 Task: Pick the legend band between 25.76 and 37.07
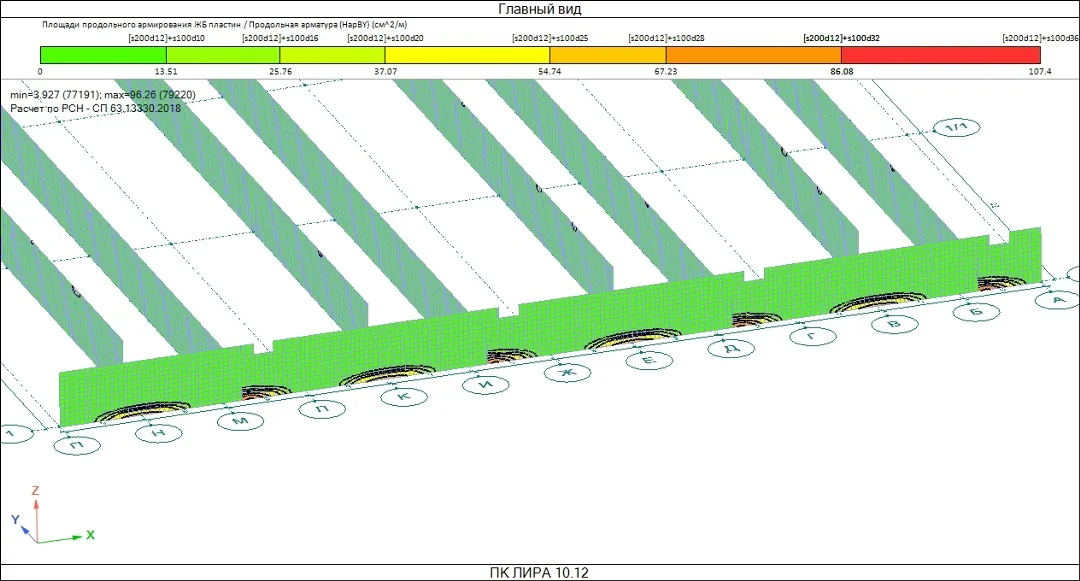click(x=333, y=55)
